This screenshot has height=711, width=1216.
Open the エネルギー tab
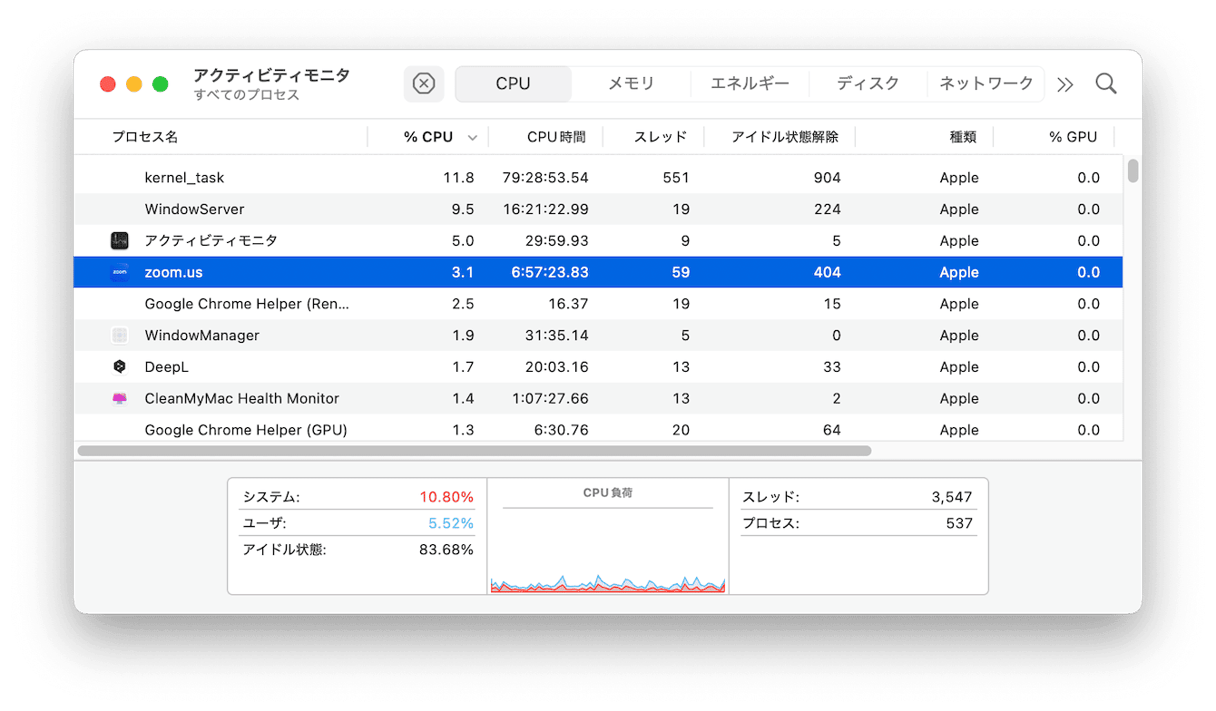click(x=750, y=84)
